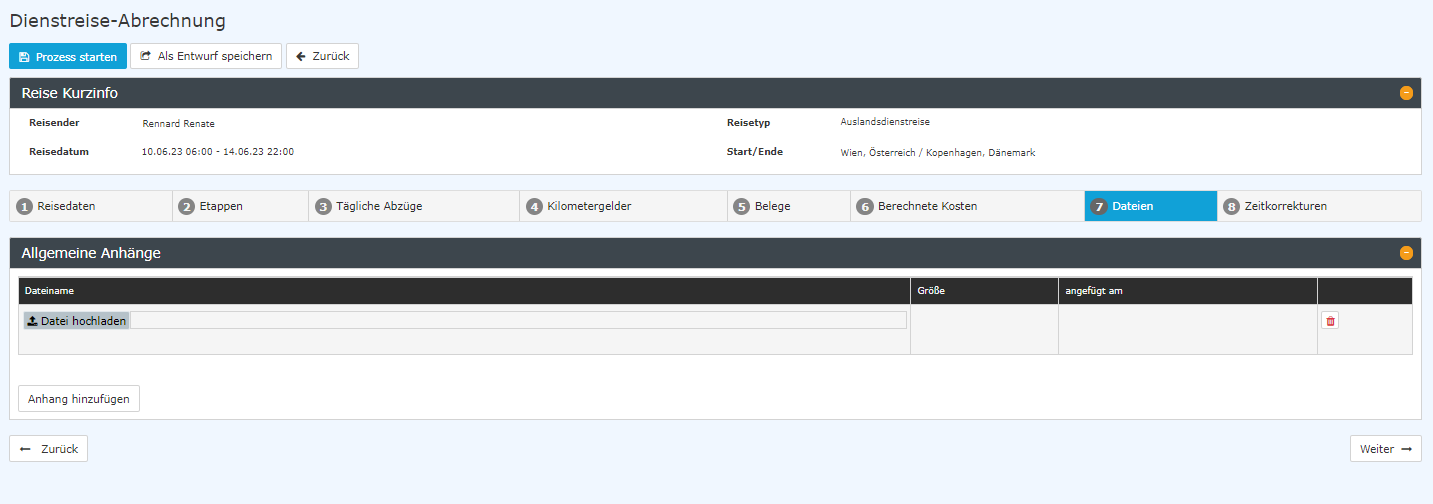Go to Tägliche Abzüge tab
The image size is (1433, 504).
click(413, 206)
